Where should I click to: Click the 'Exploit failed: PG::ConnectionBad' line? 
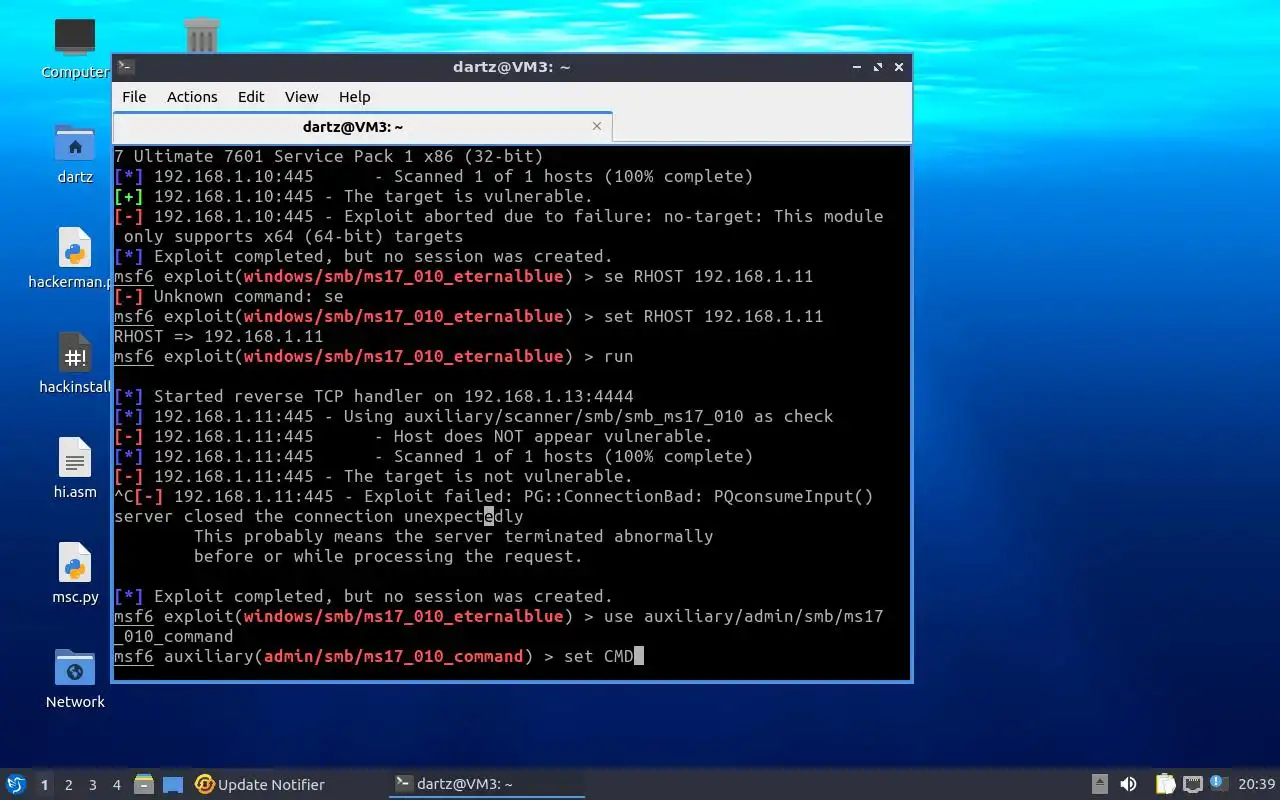tap(494, 496)
